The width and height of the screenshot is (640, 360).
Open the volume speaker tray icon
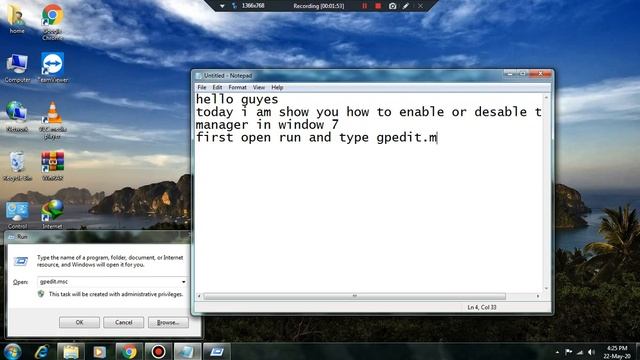click(x=591, y=352)
